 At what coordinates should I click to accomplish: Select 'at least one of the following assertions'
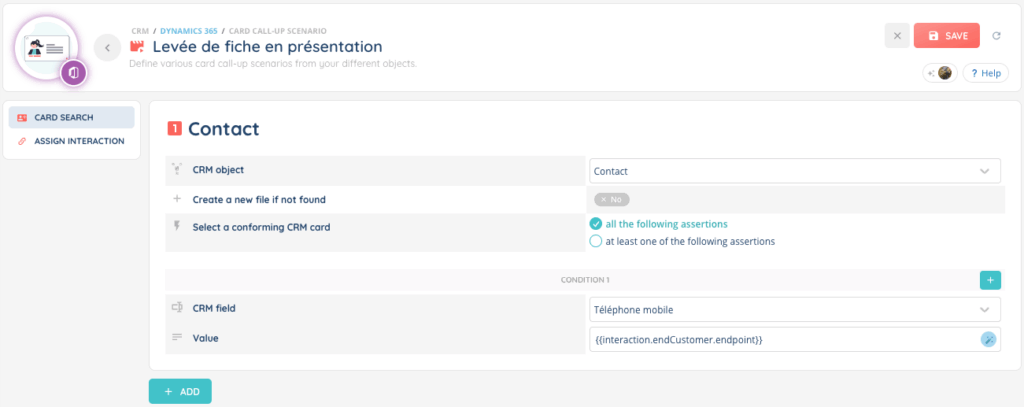click(x=596, y=241)
